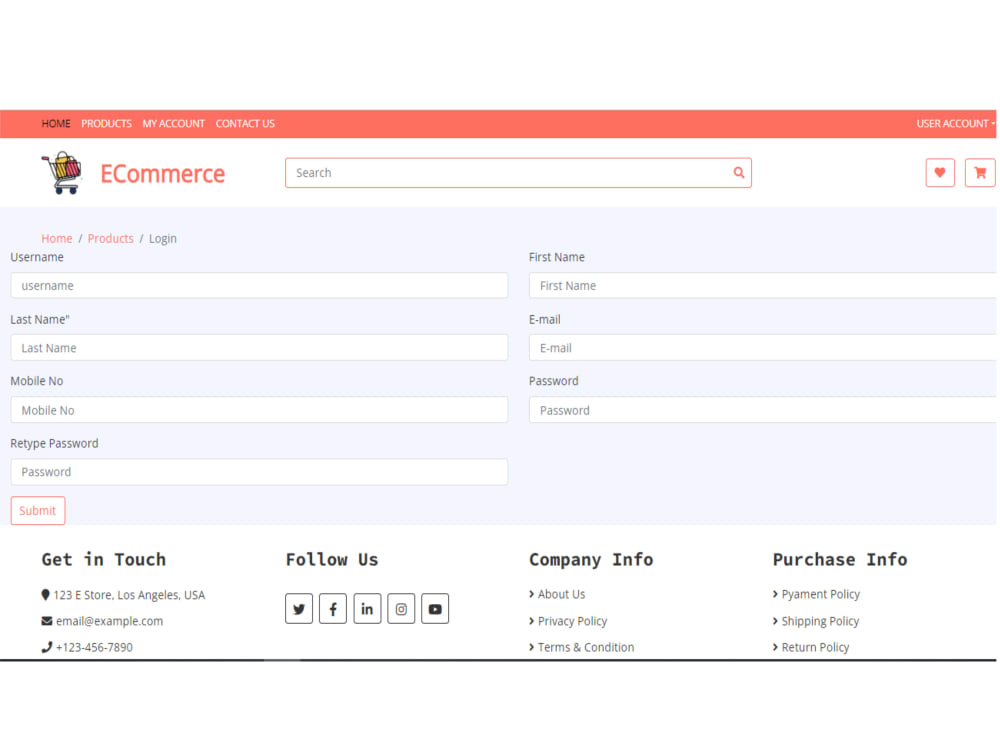Submit the registration form
1000x750 pixels.
click(x=38, y=510)
